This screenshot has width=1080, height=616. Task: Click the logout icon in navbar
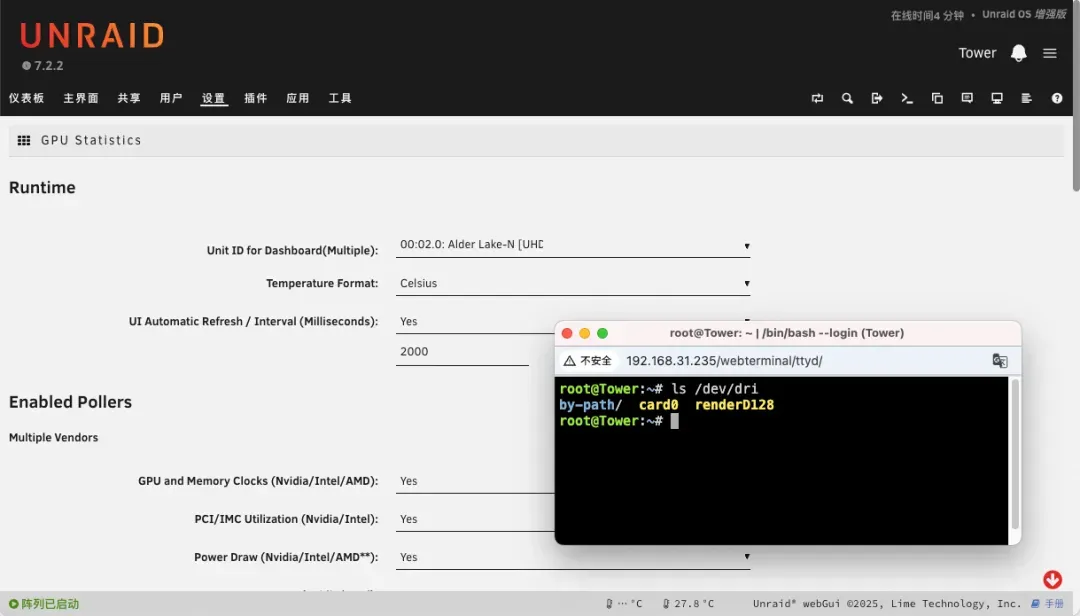tap(877, 98)
